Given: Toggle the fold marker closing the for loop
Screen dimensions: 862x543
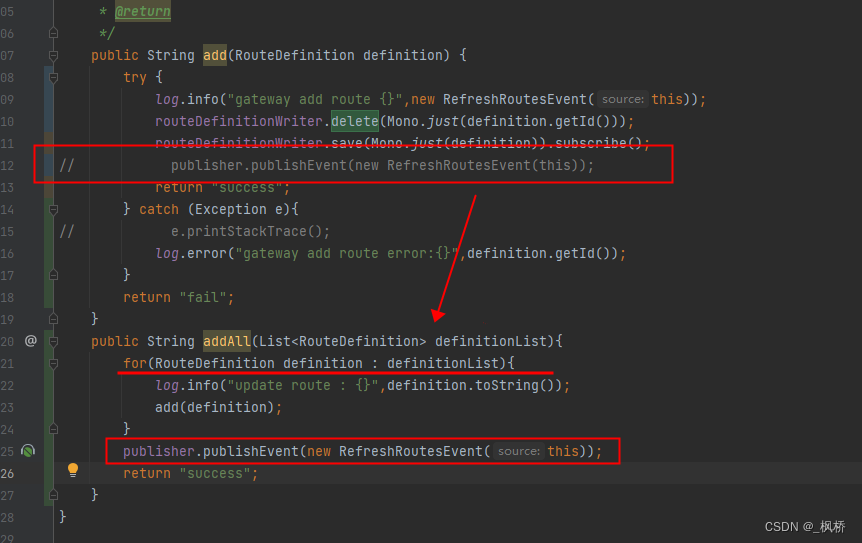Looking at the screenshot, I should click(x=53, y=429).
